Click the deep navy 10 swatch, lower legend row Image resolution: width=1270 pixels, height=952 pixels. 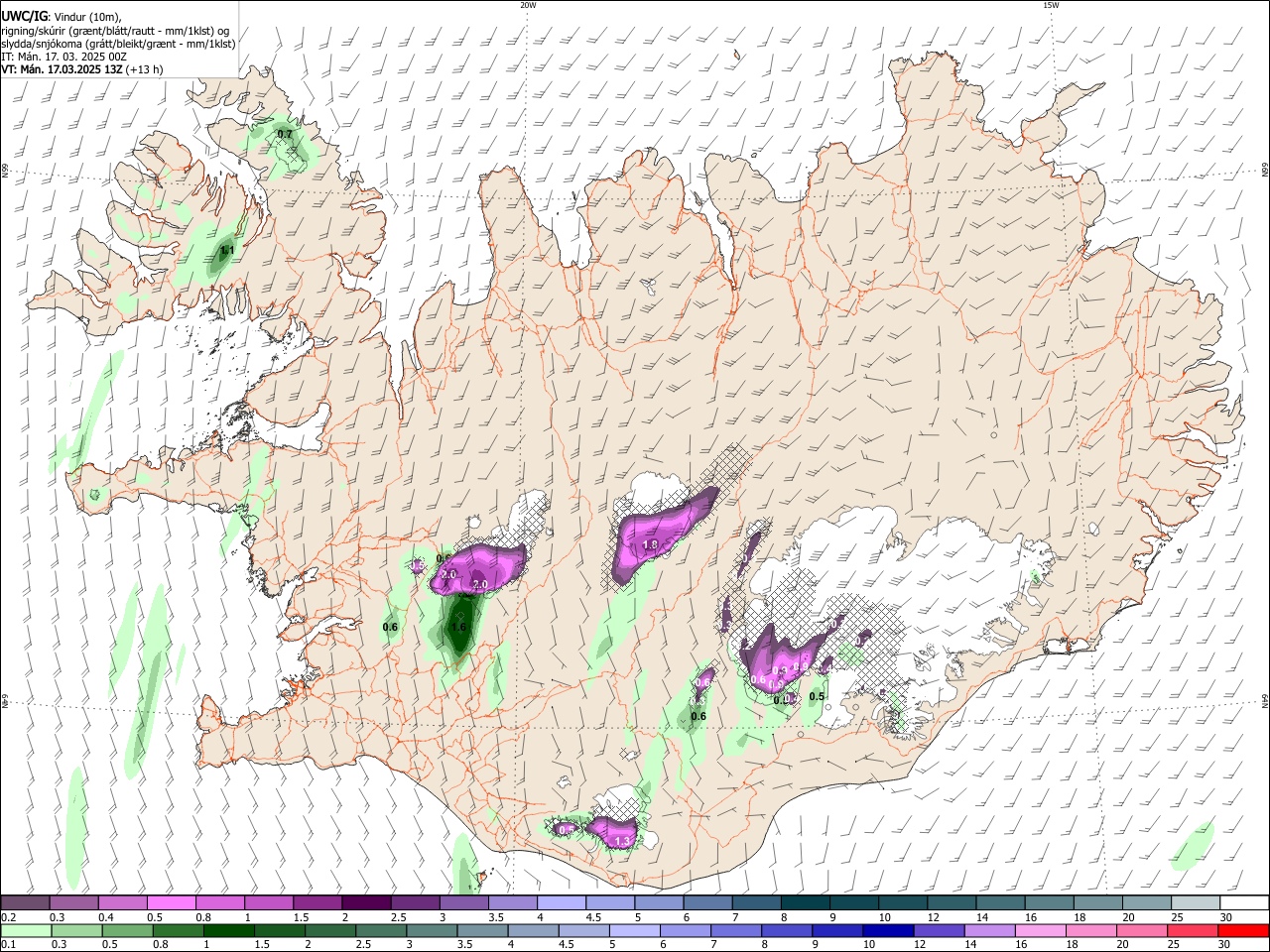pos(887,930)
